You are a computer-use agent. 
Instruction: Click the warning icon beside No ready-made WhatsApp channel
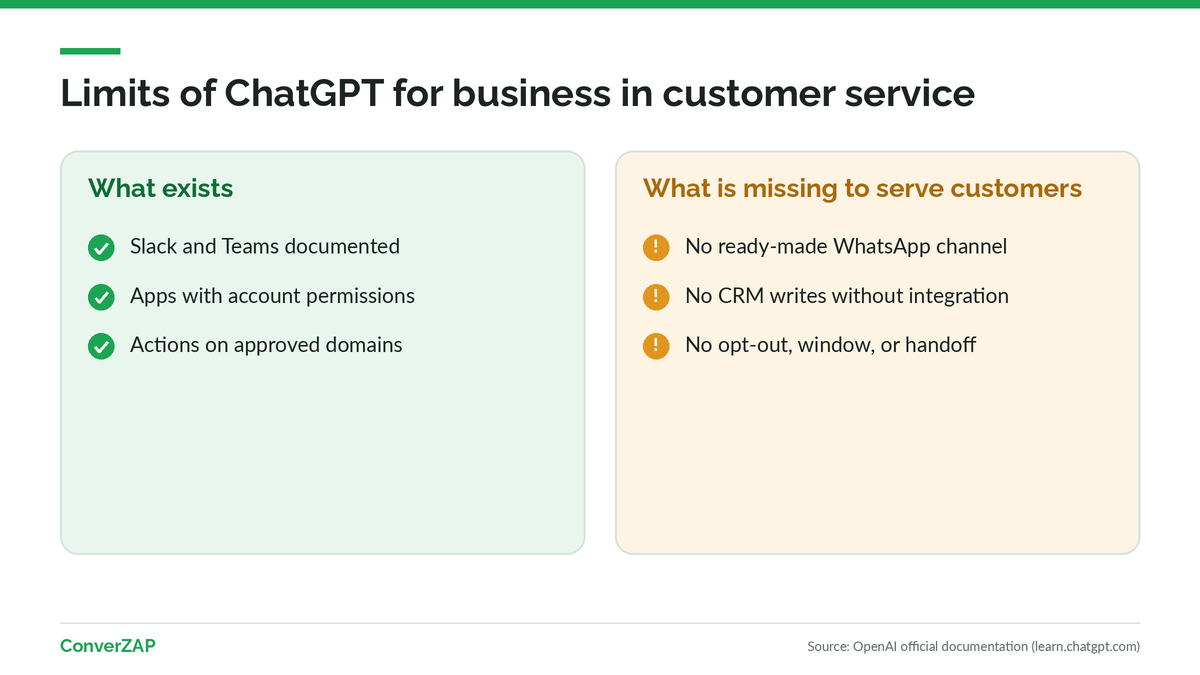coord(656,247)
